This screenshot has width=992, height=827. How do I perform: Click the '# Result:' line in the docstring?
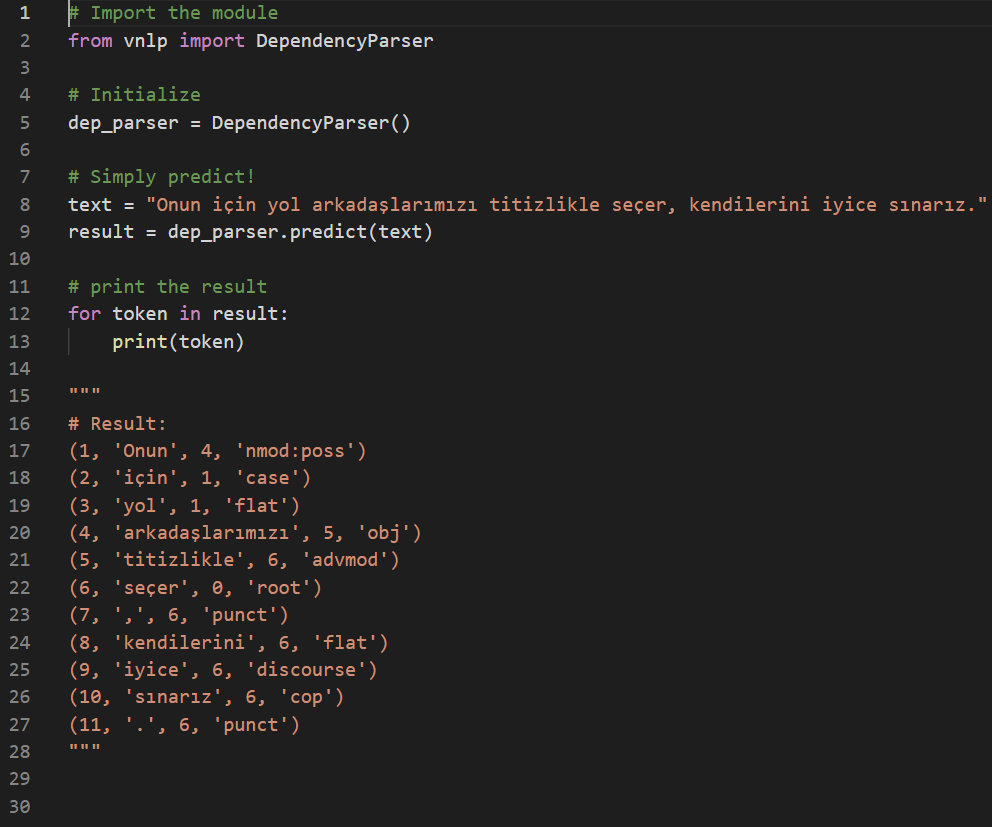[x=112, y=424]
